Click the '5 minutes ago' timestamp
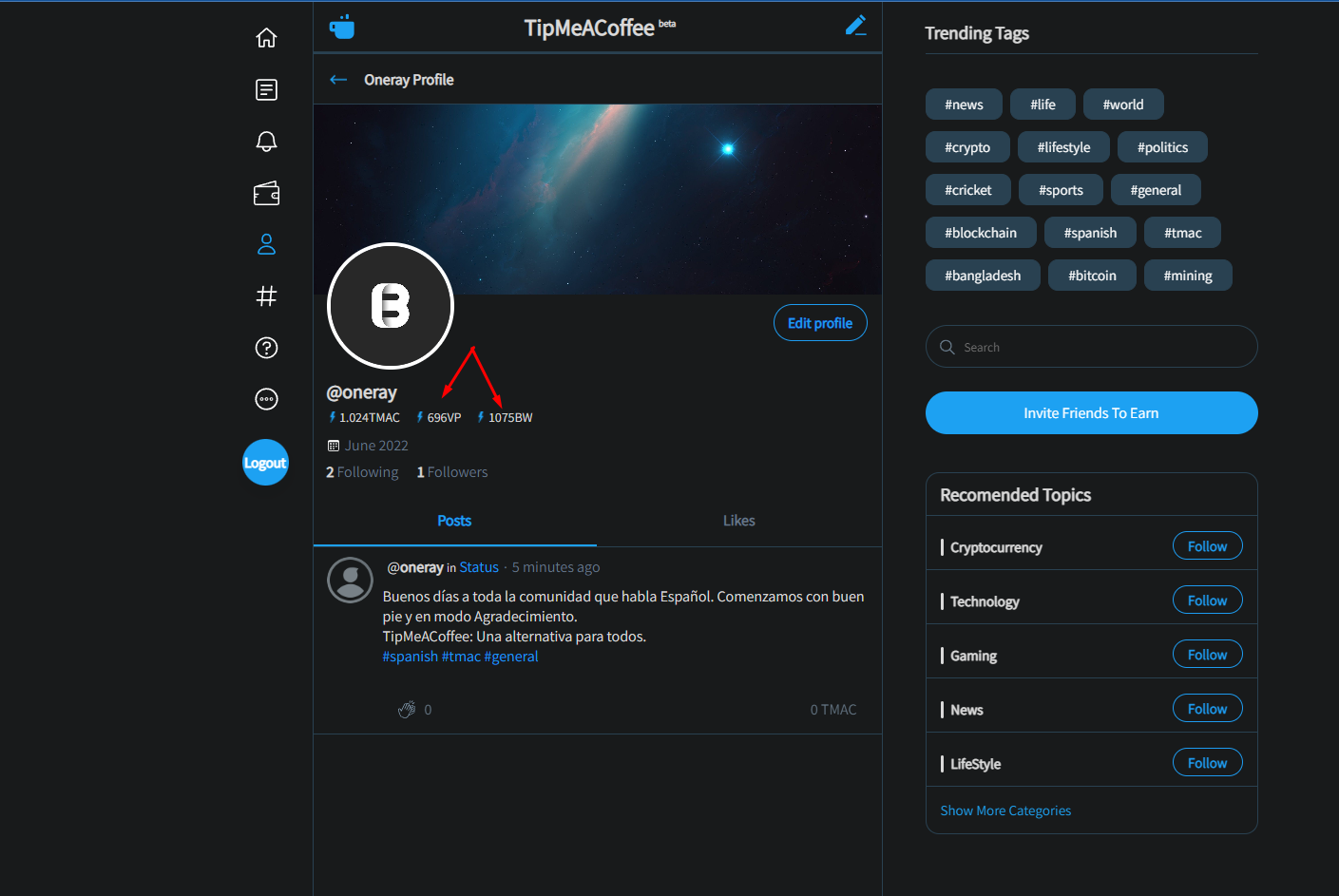Image resolution: width=1339 pixels, height=896 pixels. click(x=556, y=567)
